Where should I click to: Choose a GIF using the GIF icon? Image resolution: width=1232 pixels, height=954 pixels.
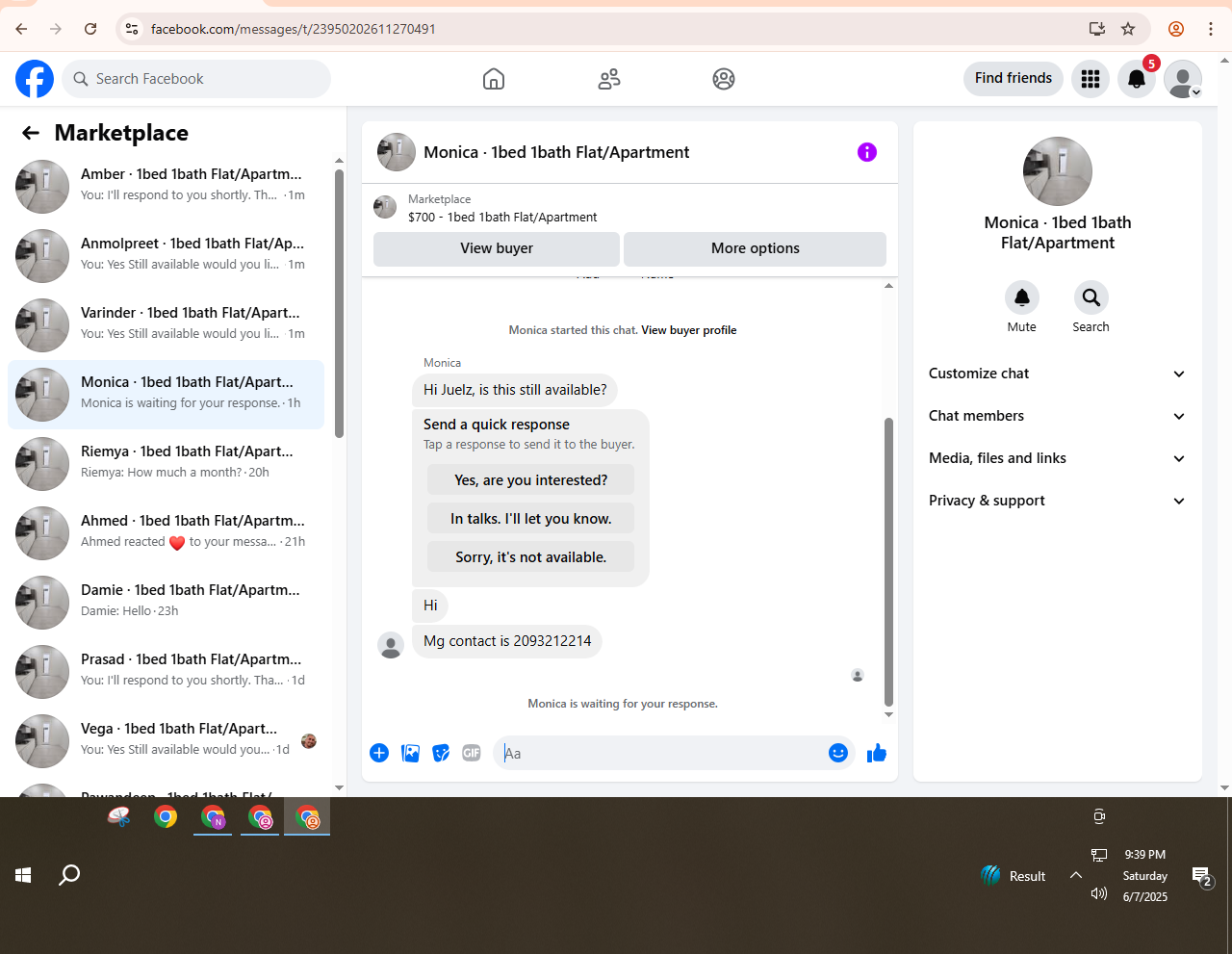pos(472,753)
